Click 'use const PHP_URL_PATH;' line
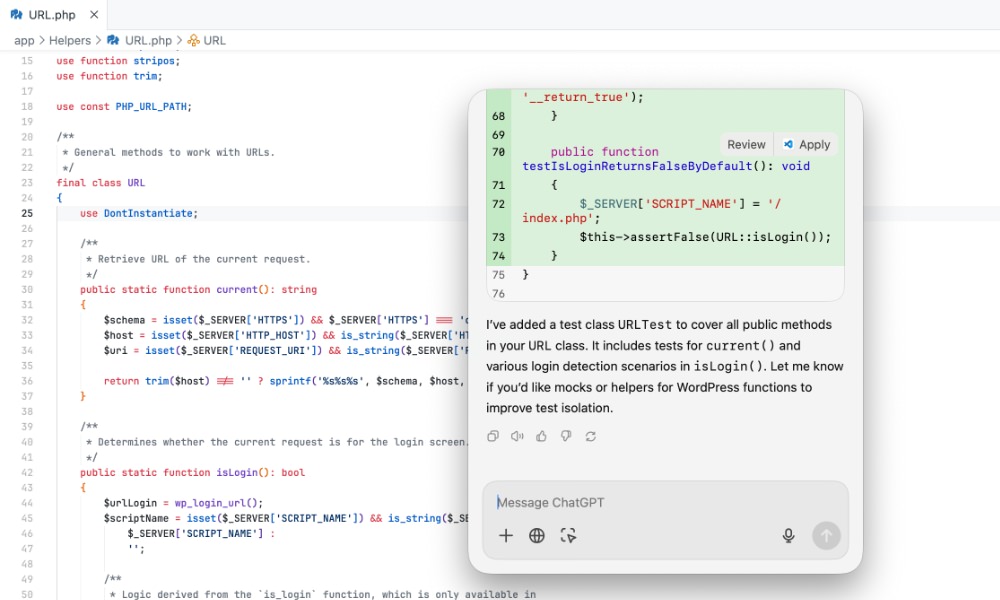Viewport: 1000px width, 600px height. 124,106
